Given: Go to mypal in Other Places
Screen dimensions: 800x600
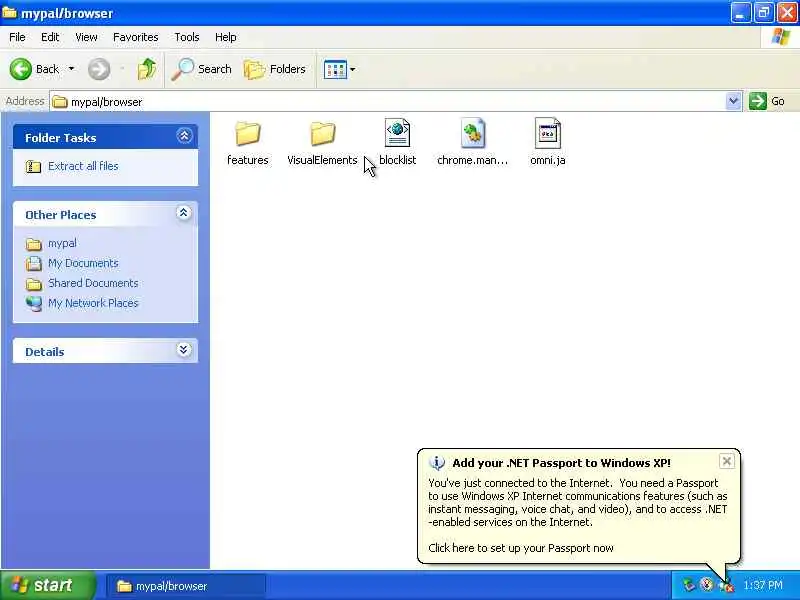Looking at the screenshot, I should [x=62, y=243].
